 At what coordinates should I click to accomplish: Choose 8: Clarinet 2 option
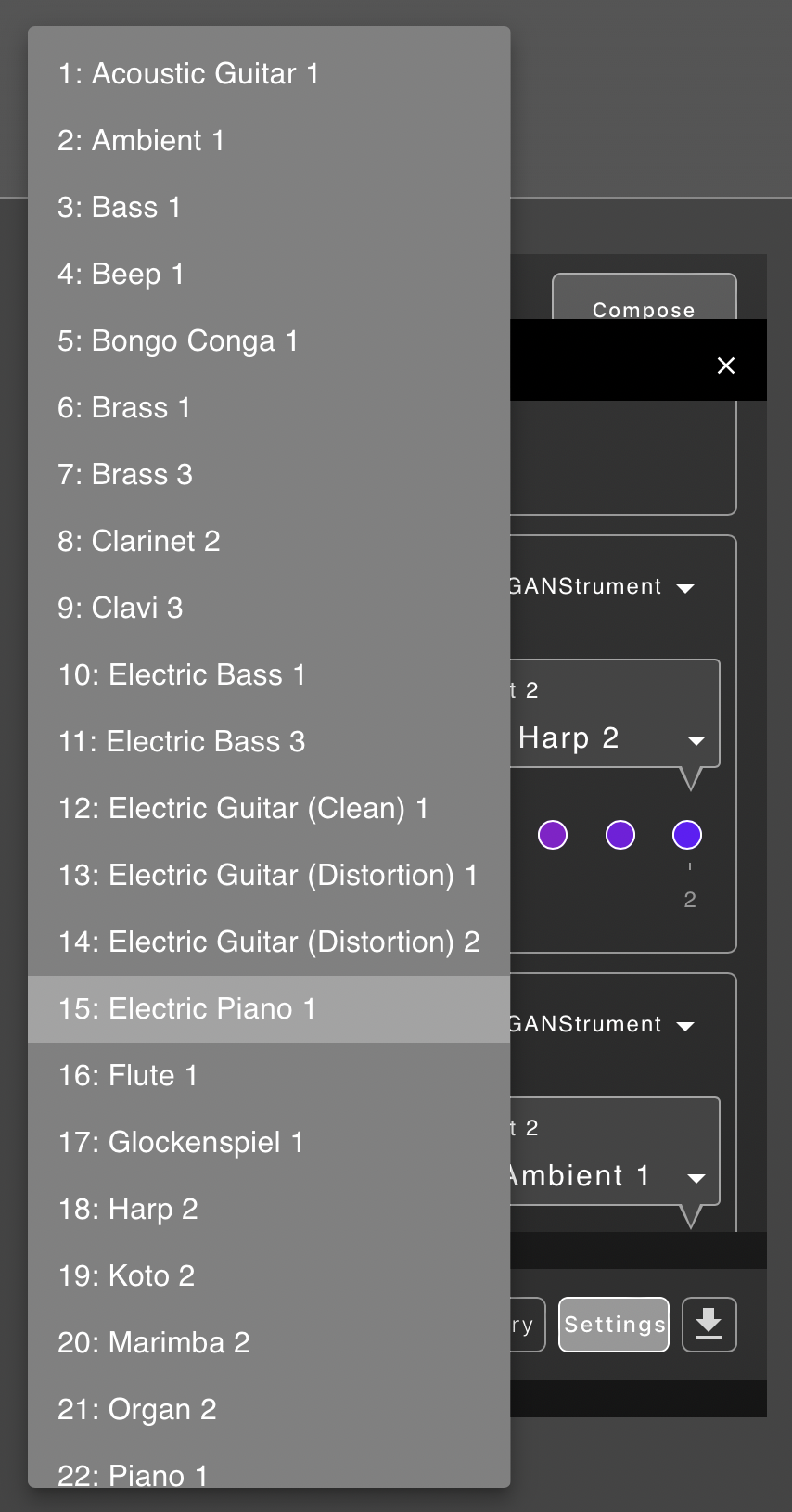[x=269, y=542]
